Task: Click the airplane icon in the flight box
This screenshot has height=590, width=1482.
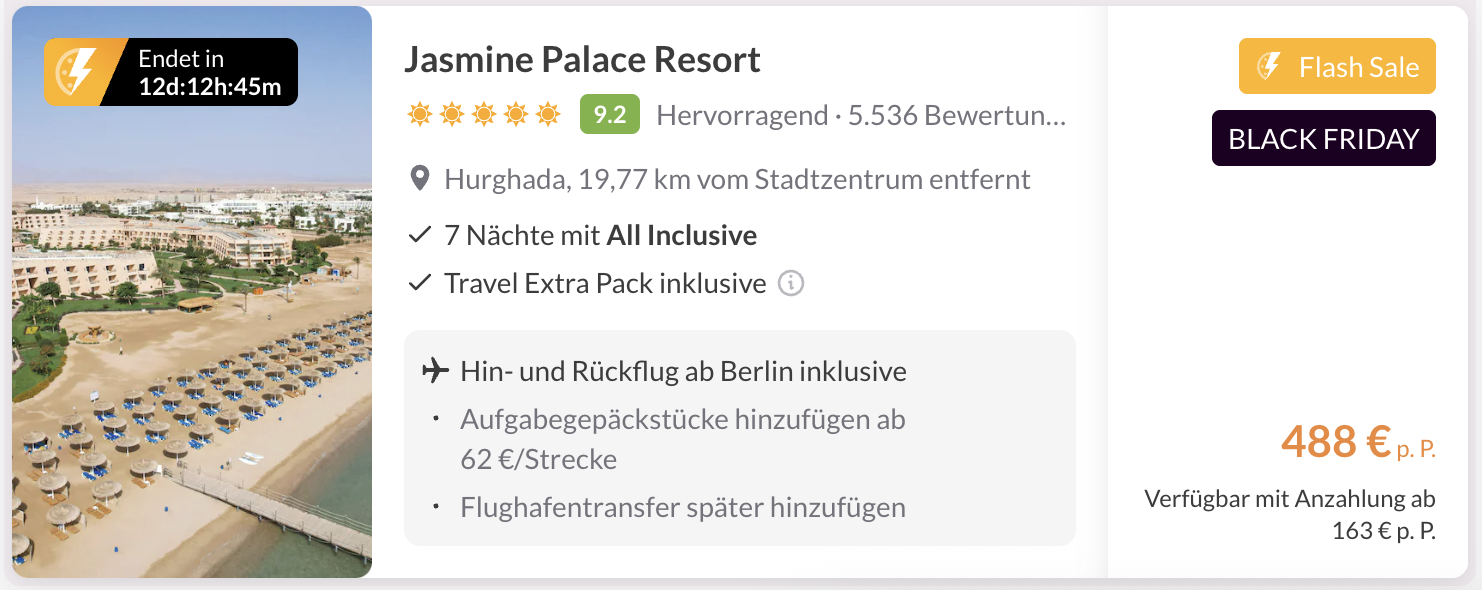Action: point(435,372)
